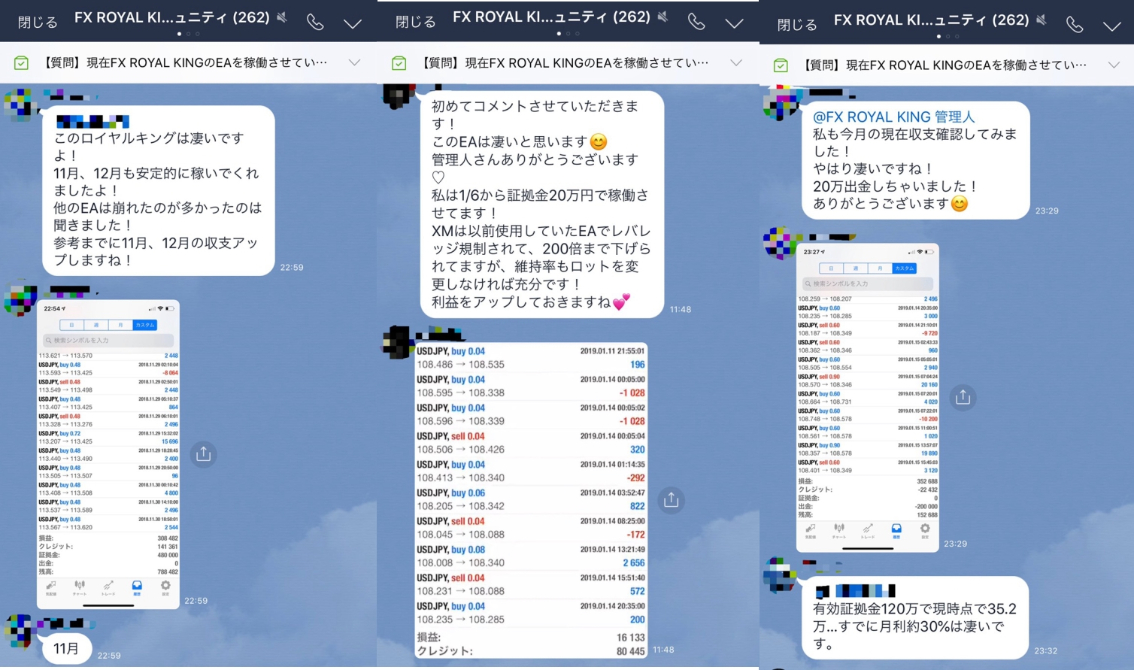This screenshot has height=670, width=1134.
Task: Tap the 【質問】現在FX ROYAL KING announcement text in left chat
Action: [x=183, y=63]
